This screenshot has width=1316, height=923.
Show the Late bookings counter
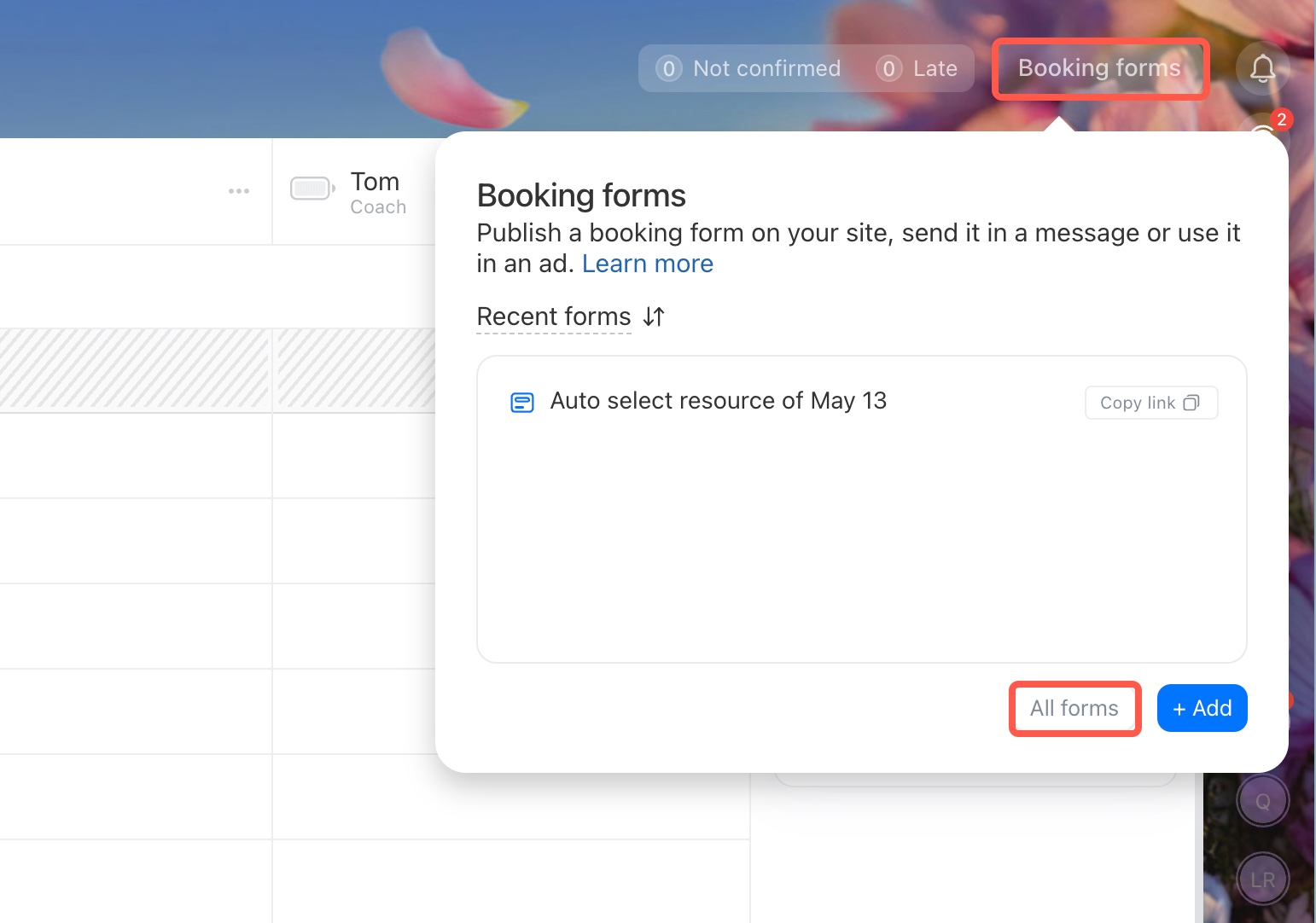(917, 68)
